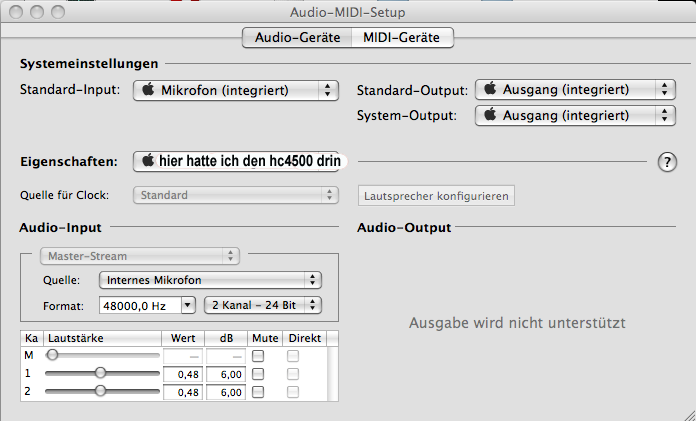Select the Audio-Geräte tab

[x=297, y=38]
